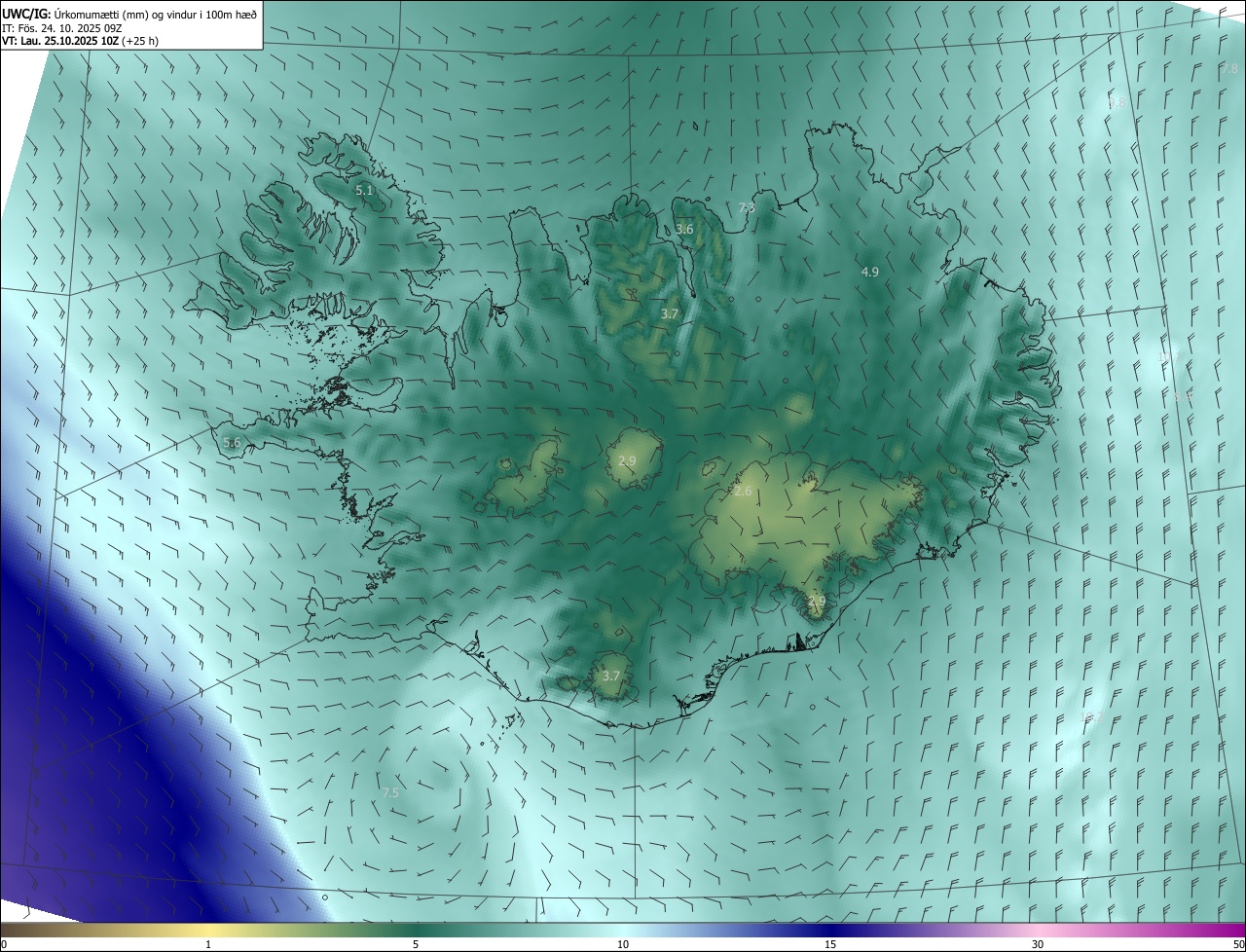Click the 'VT: Lau. 25.10.2025 10Z (+25 h)' line
Image resolution: width=1246 pixels, height=952 pixels.
tap(80, 41)
